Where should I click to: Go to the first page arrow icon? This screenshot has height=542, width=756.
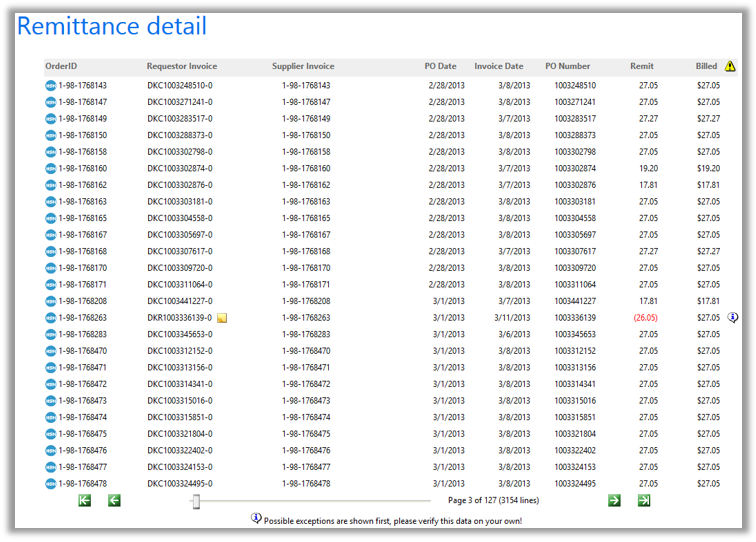coord(84,501)
